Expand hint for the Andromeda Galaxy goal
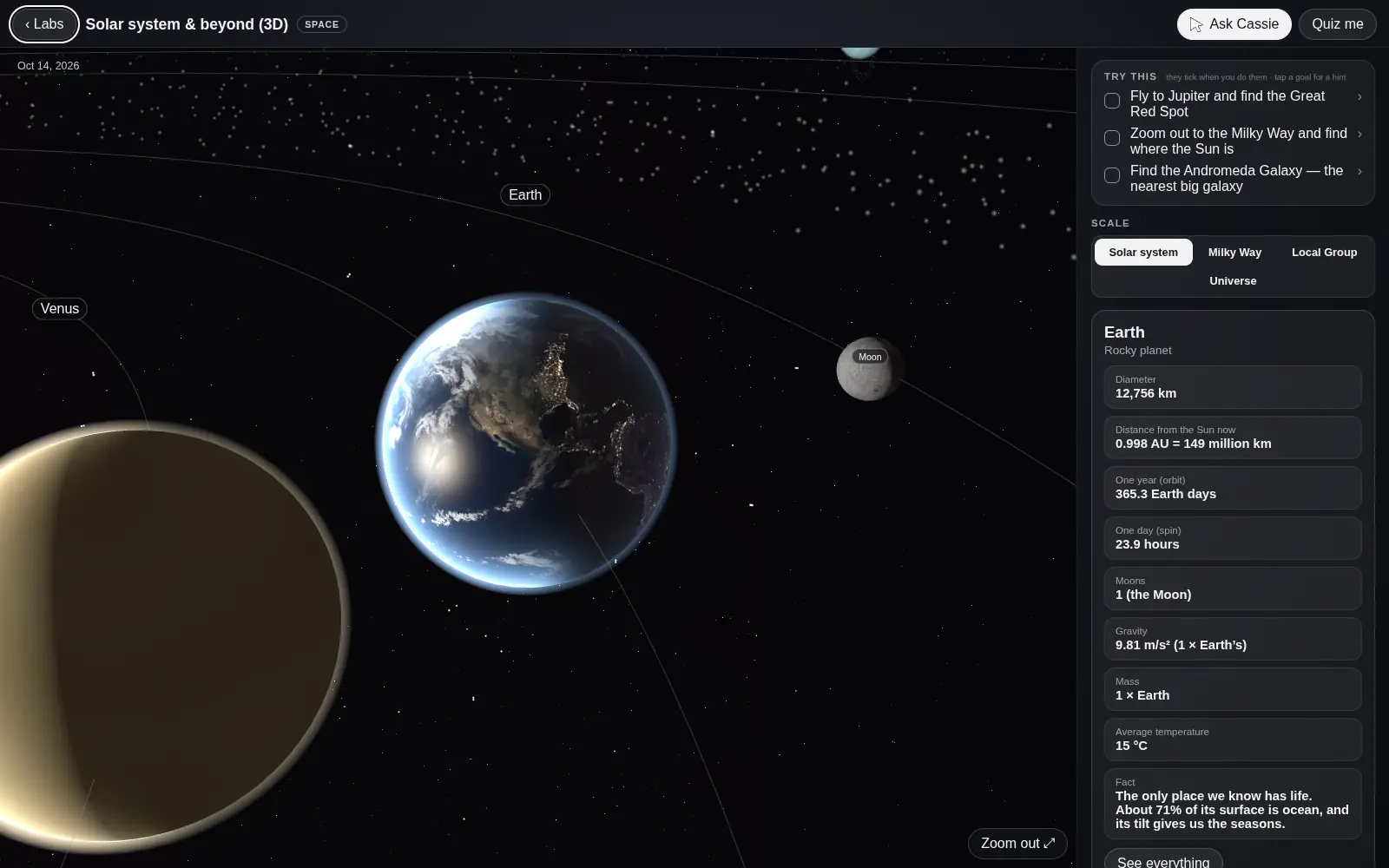 pos(1359,172)
